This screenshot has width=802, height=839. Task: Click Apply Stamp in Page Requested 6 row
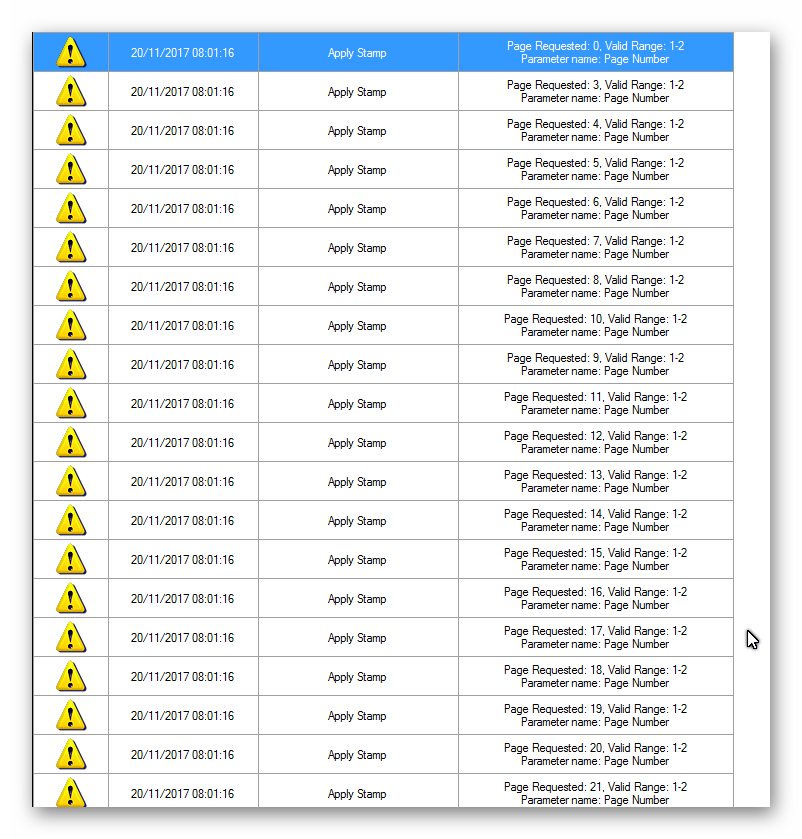tap(357, 208)
